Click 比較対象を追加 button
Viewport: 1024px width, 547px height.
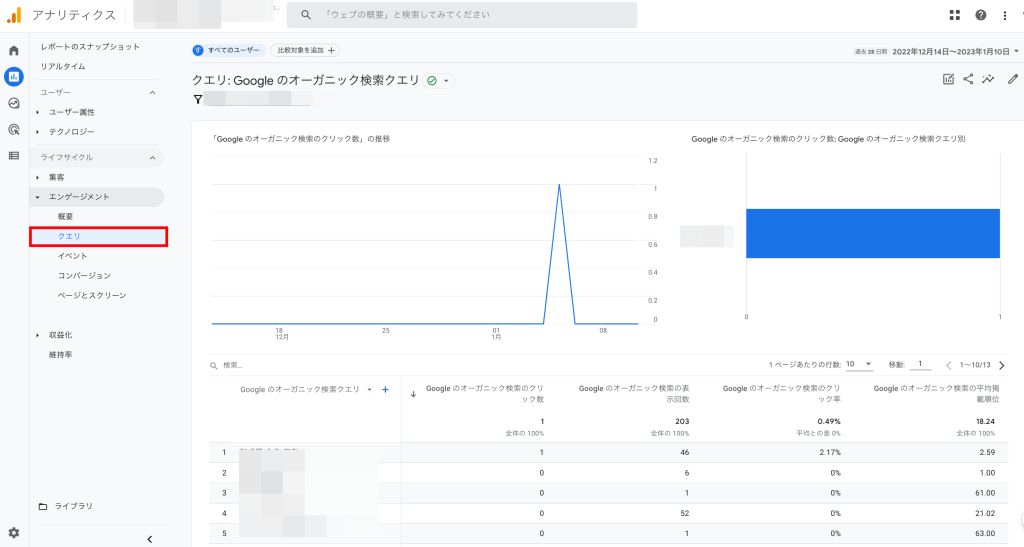pos(305,50)
